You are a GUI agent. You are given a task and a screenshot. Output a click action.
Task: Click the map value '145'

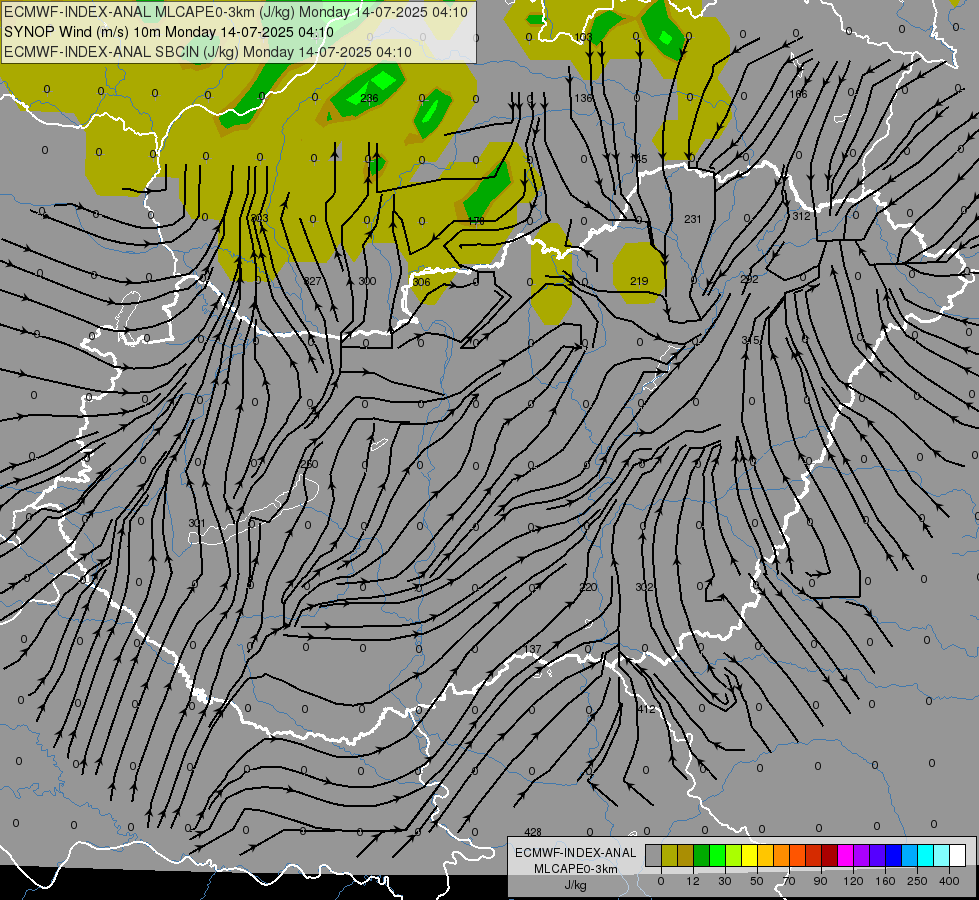pyautogui.click(x=639, y=159)
